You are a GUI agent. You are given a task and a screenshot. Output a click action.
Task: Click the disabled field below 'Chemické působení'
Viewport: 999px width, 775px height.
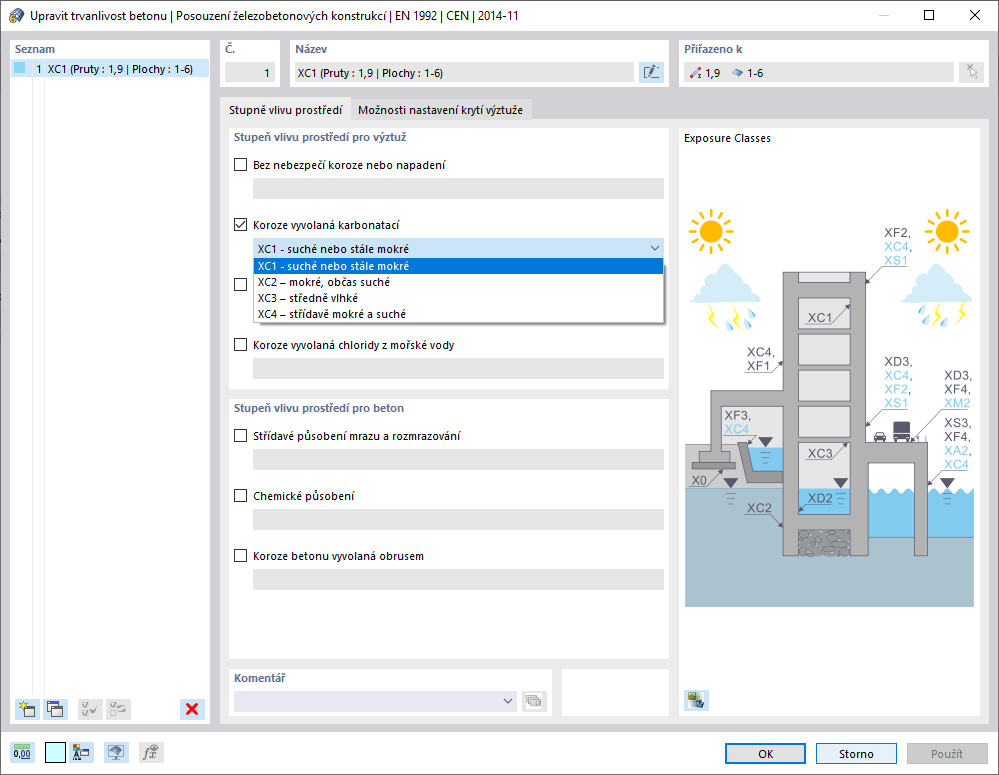click(458, 519)
